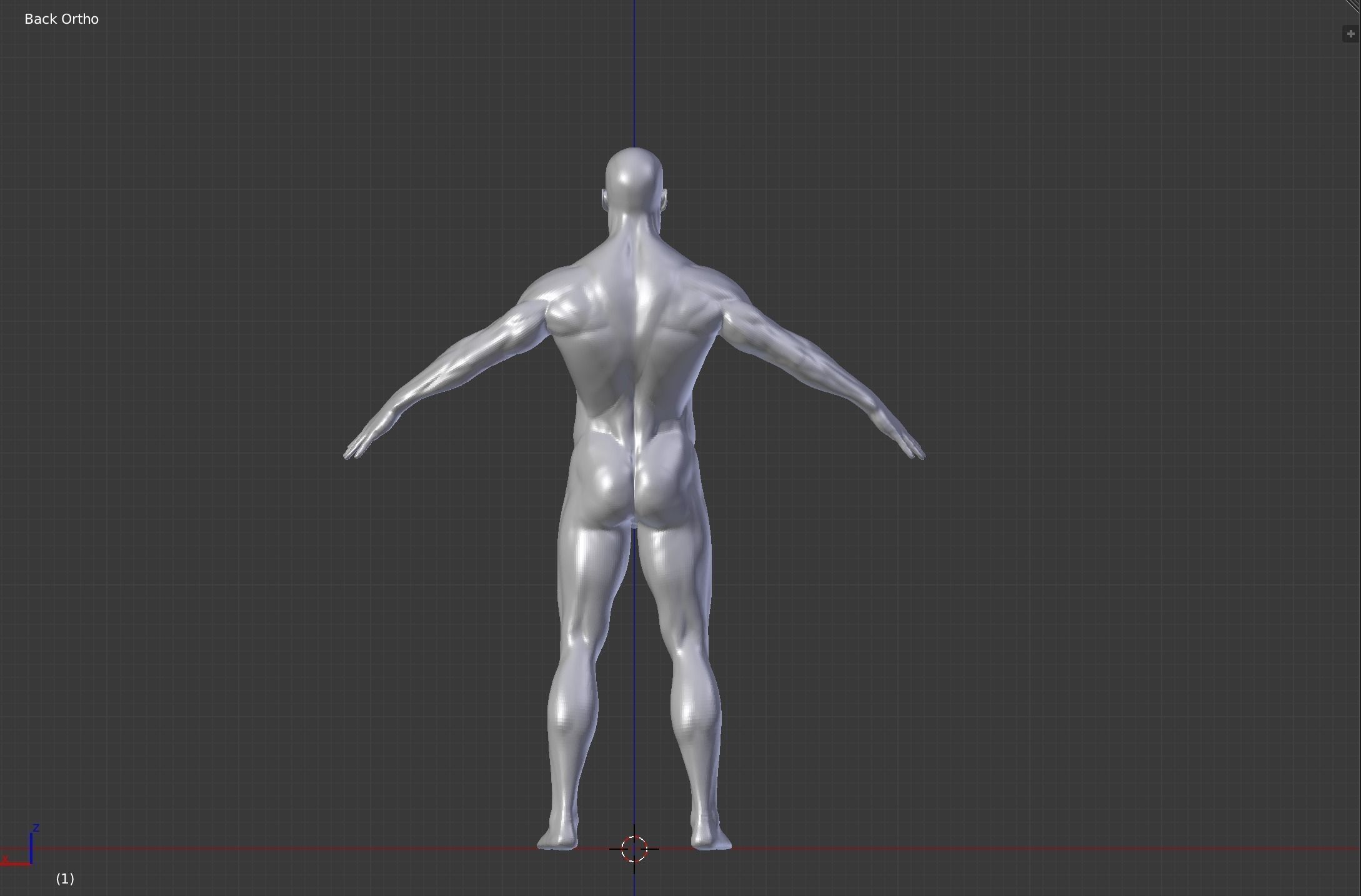Select the humanoid model's head

(x=634, y=181)
